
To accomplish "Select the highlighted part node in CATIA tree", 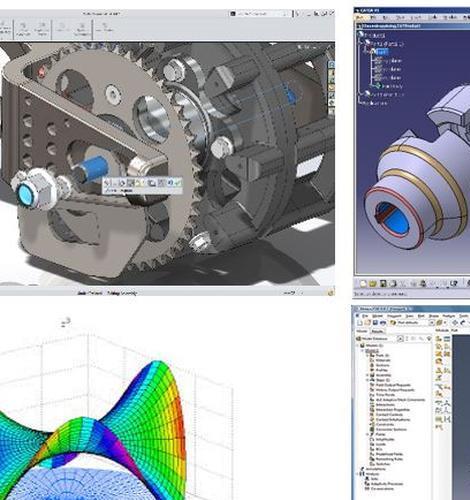I will [x=382, y=52].
